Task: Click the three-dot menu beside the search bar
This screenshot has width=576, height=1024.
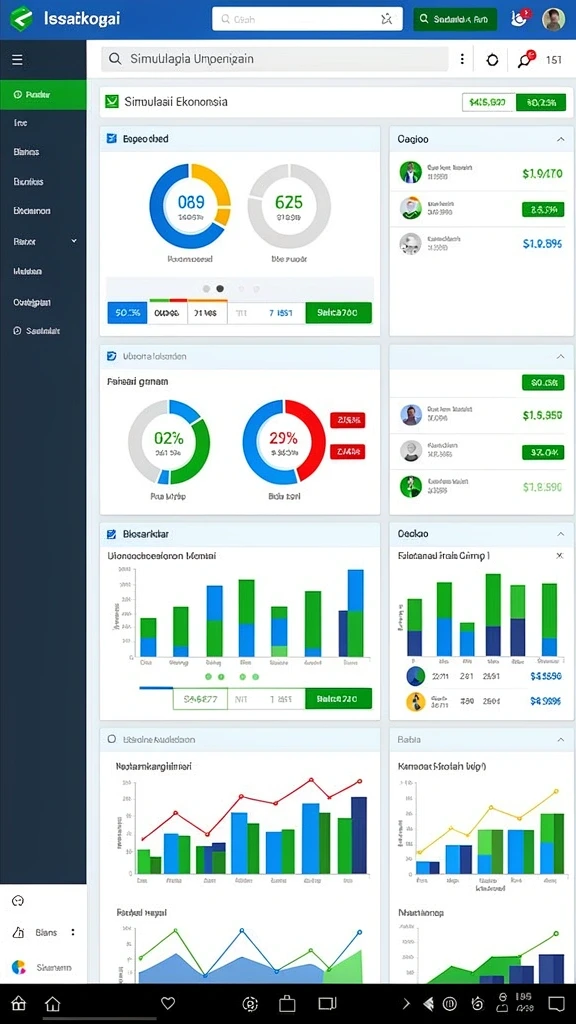Action: 462,59
